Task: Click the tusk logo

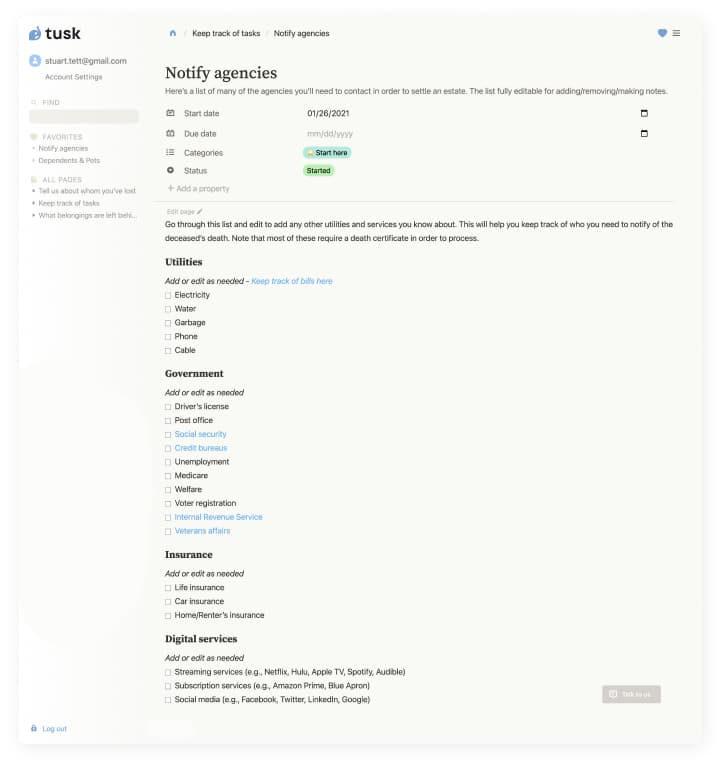Action: click(x=56, y=33)
